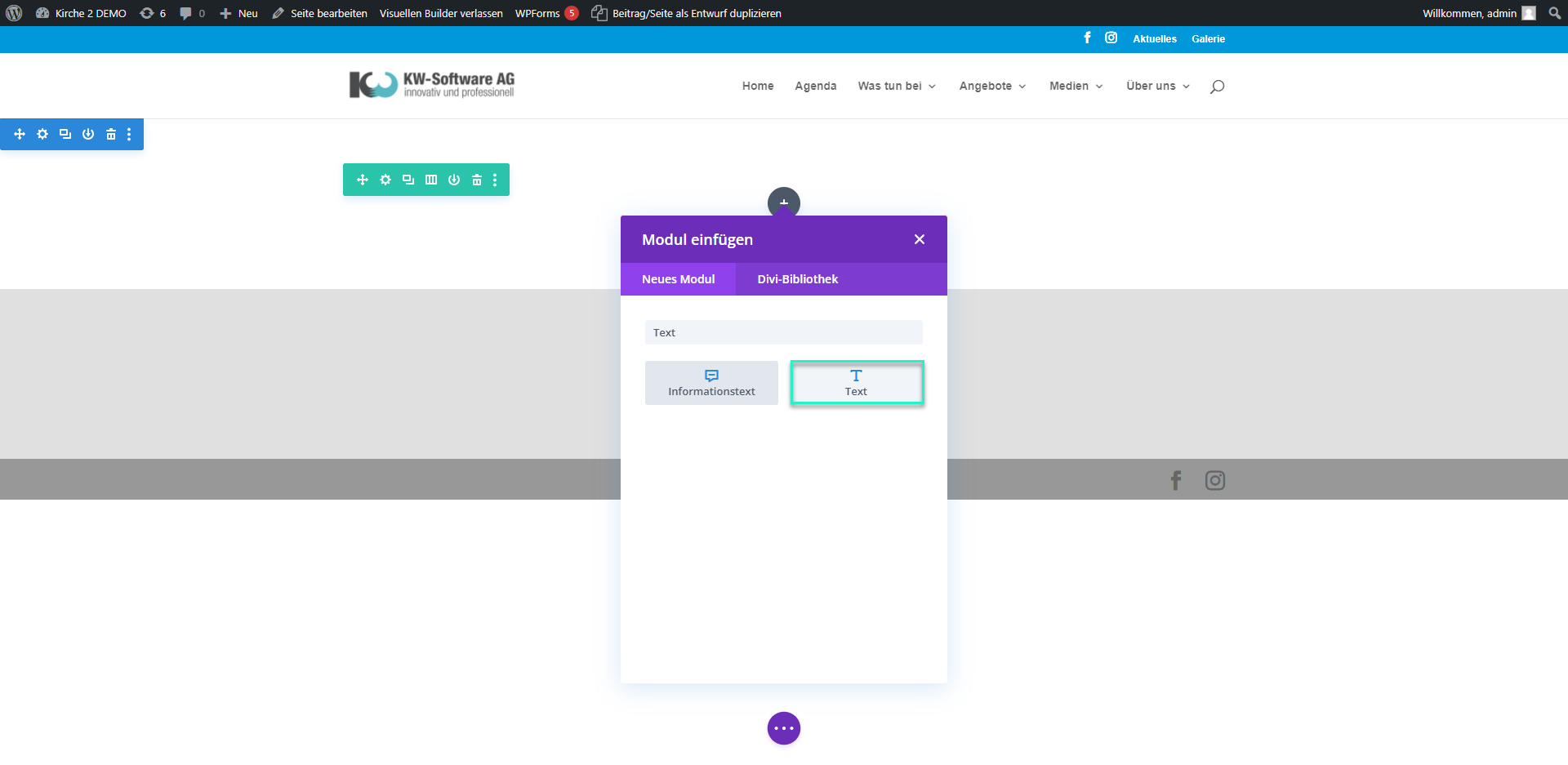Image resolution: width=1568 pixels, height=765 pixels.
Task: Switch to the Divi-Bibliothek tab
Action: pyautogui.click(x=797, y=279)
